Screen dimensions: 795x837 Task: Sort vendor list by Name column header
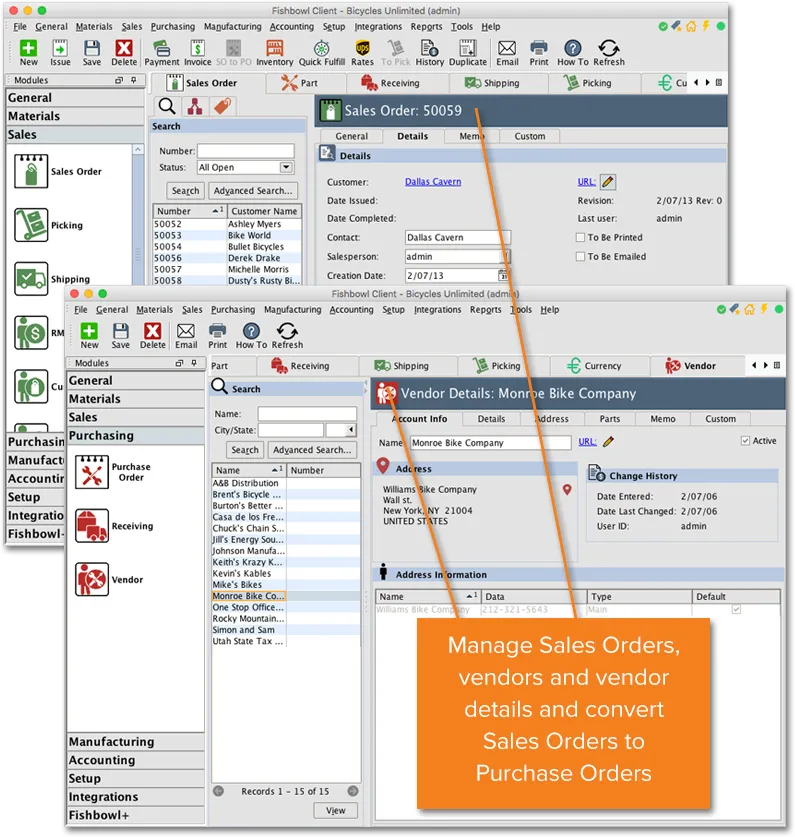click(x=248, y=470)
